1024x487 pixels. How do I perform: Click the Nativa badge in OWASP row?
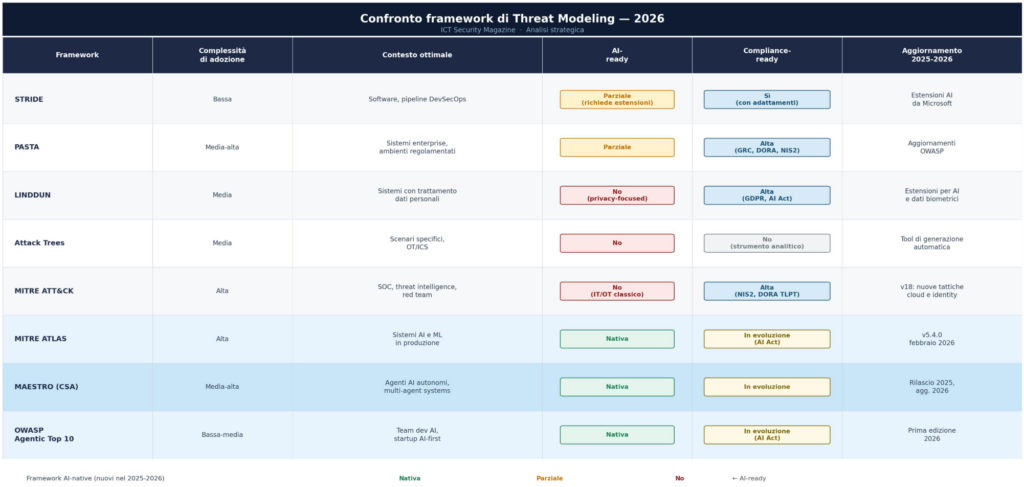(617, 435)
